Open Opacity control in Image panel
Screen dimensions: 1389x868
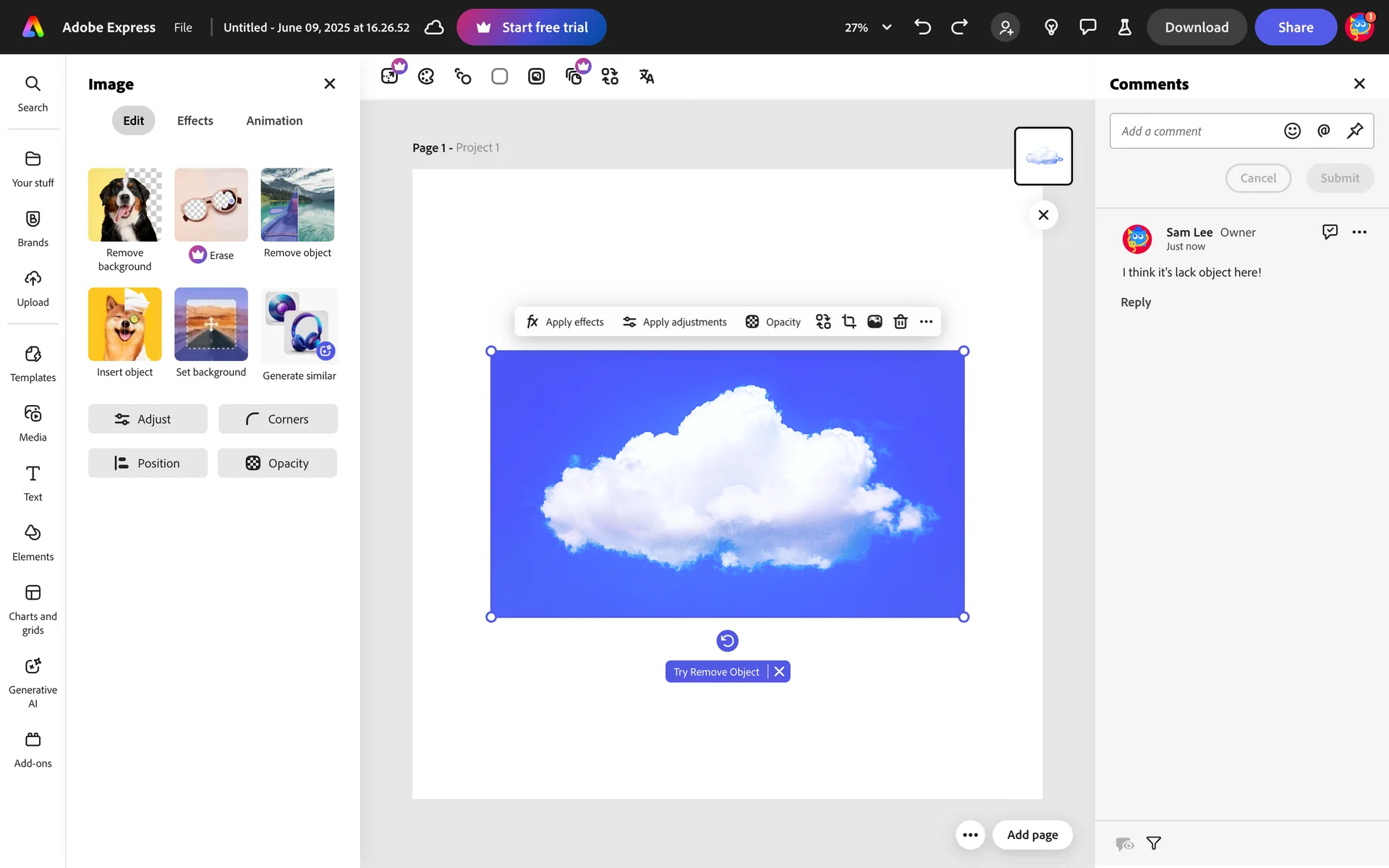pos(278,463)
